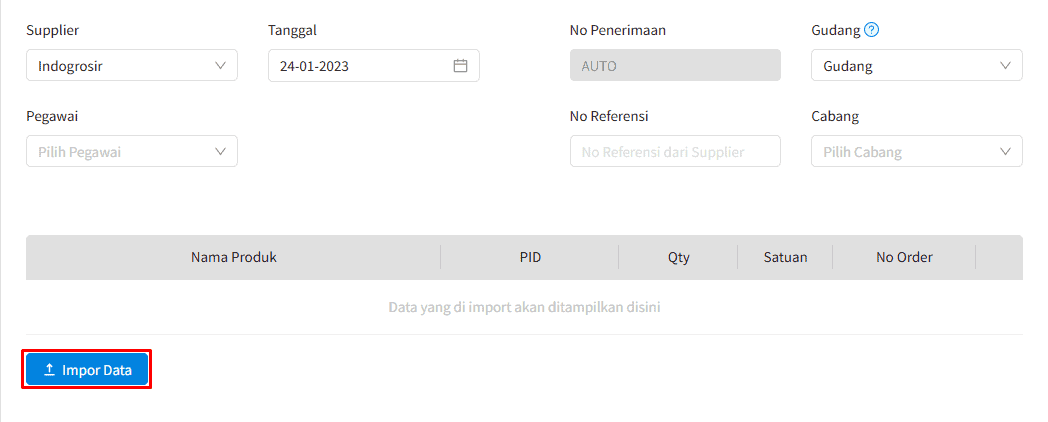This screenshot has width=1048, height=422.
Task: Select the Nama Produk column header
Action: click(x=233, y=257)
